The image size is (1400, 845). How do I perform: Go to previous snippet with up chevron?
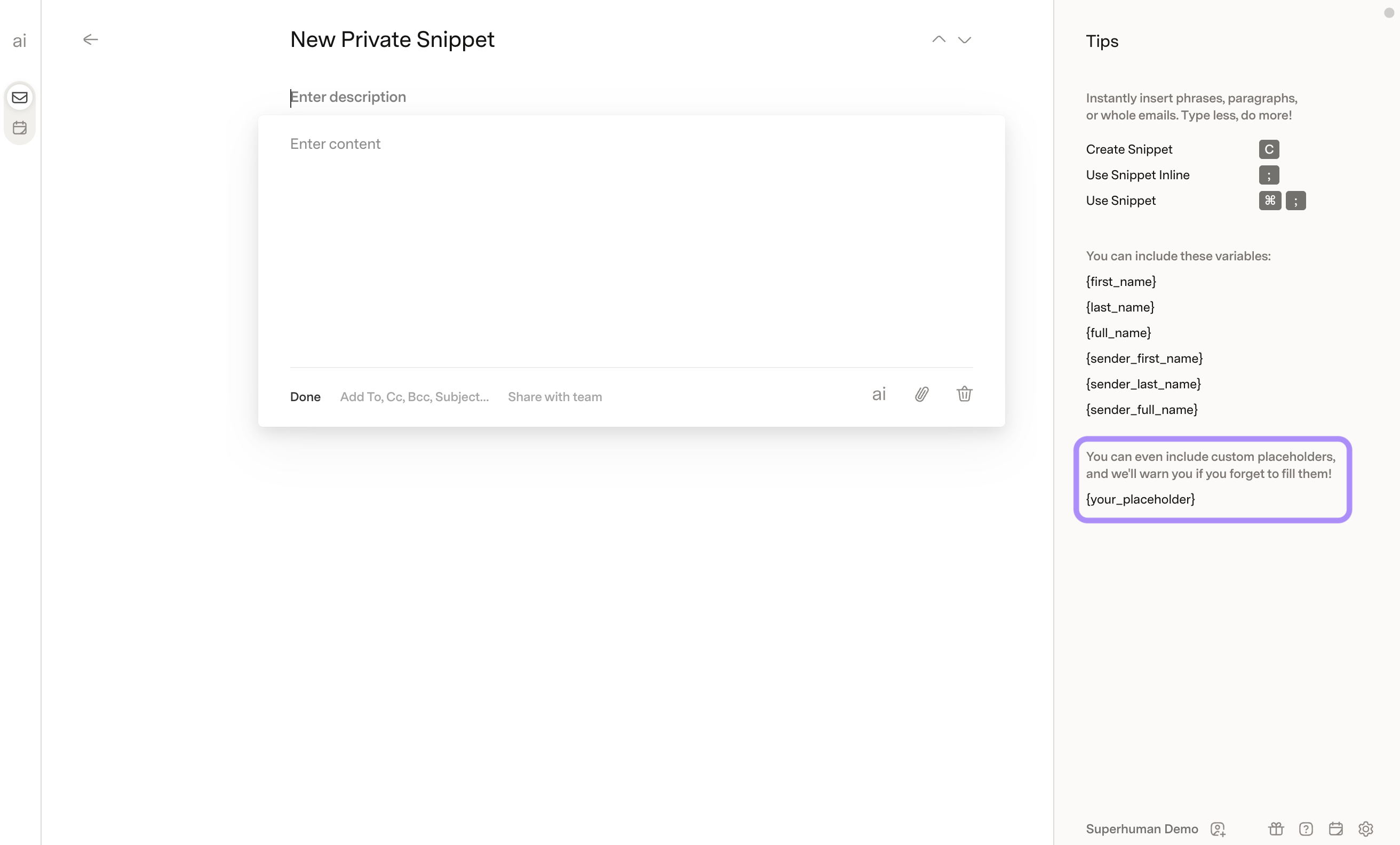tap(938, 39)
